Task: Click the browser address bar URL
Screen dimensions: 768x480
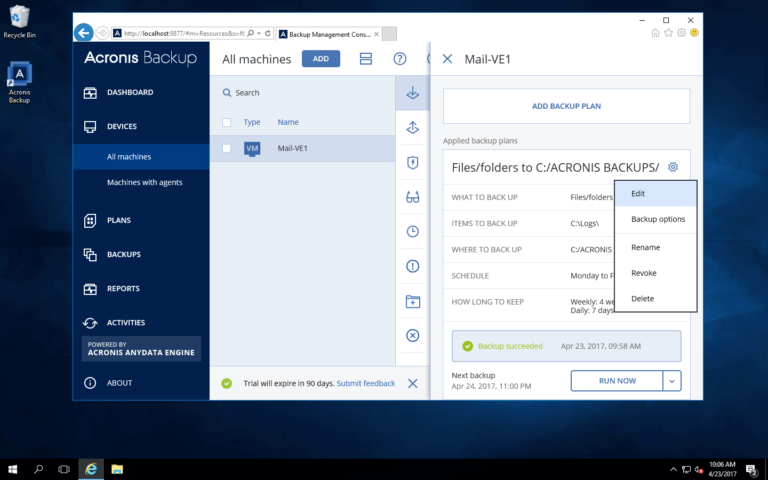Action: [x=184, y=33]
